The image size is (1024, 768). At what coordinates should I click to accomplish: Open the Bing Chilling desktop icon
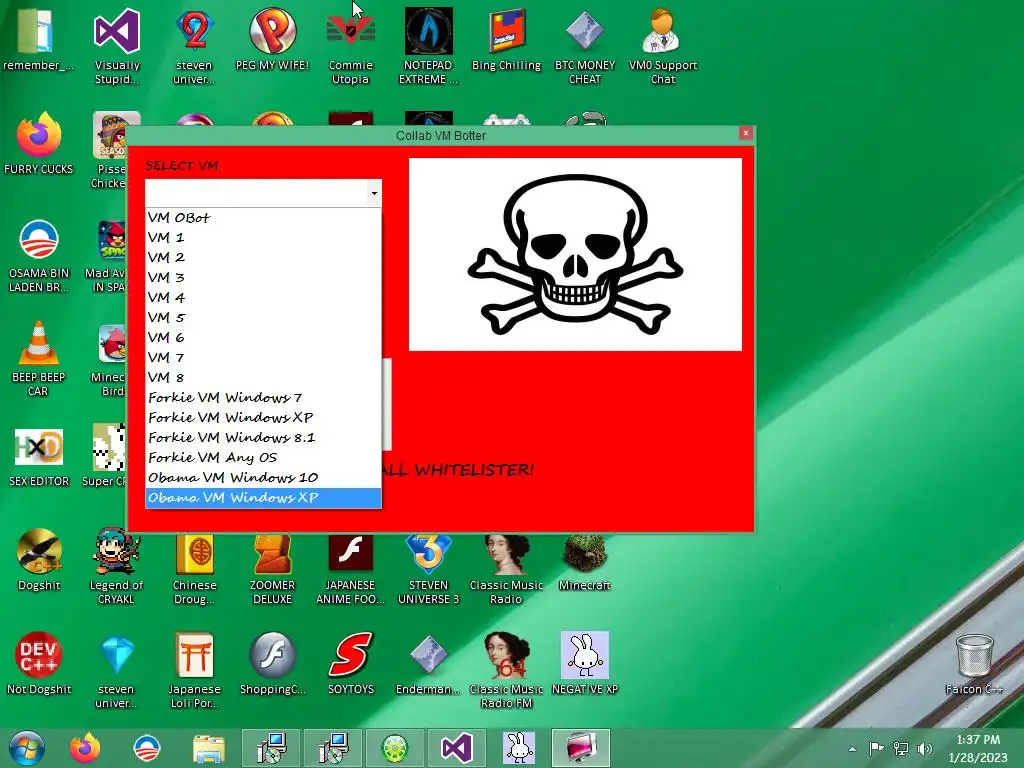506,39
